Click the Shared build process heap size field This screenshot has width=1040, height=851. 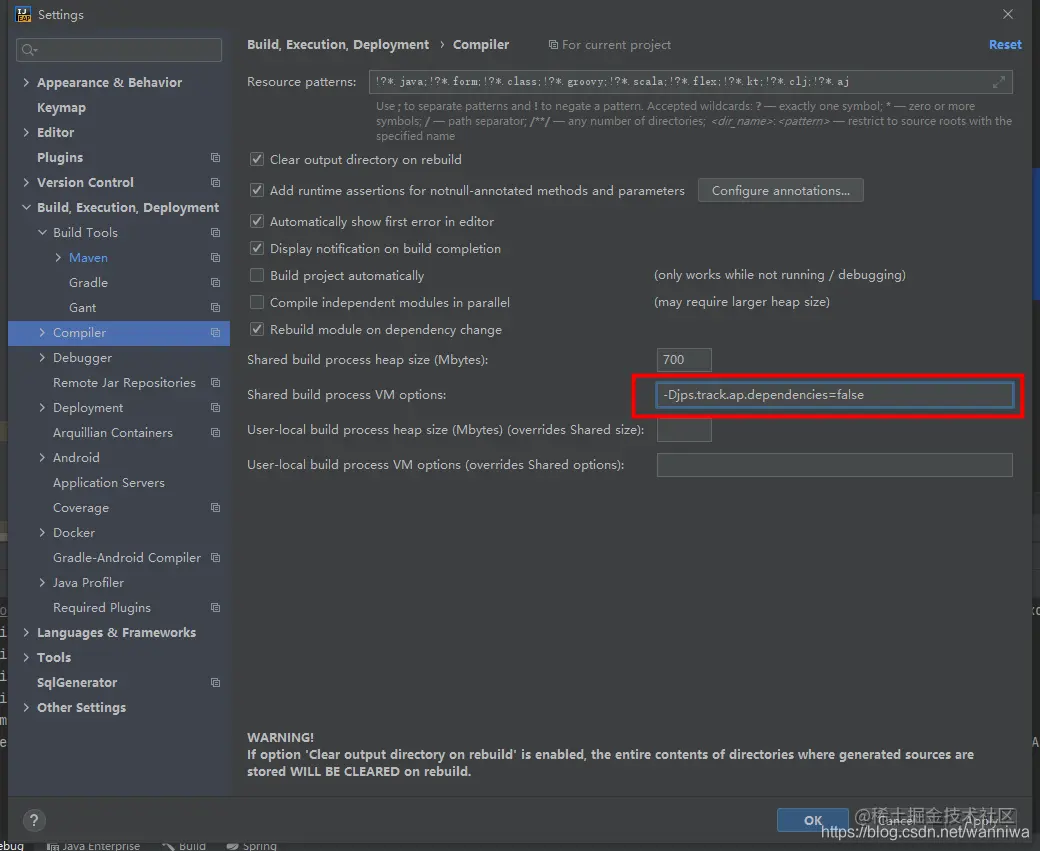[x=684, y=360]
